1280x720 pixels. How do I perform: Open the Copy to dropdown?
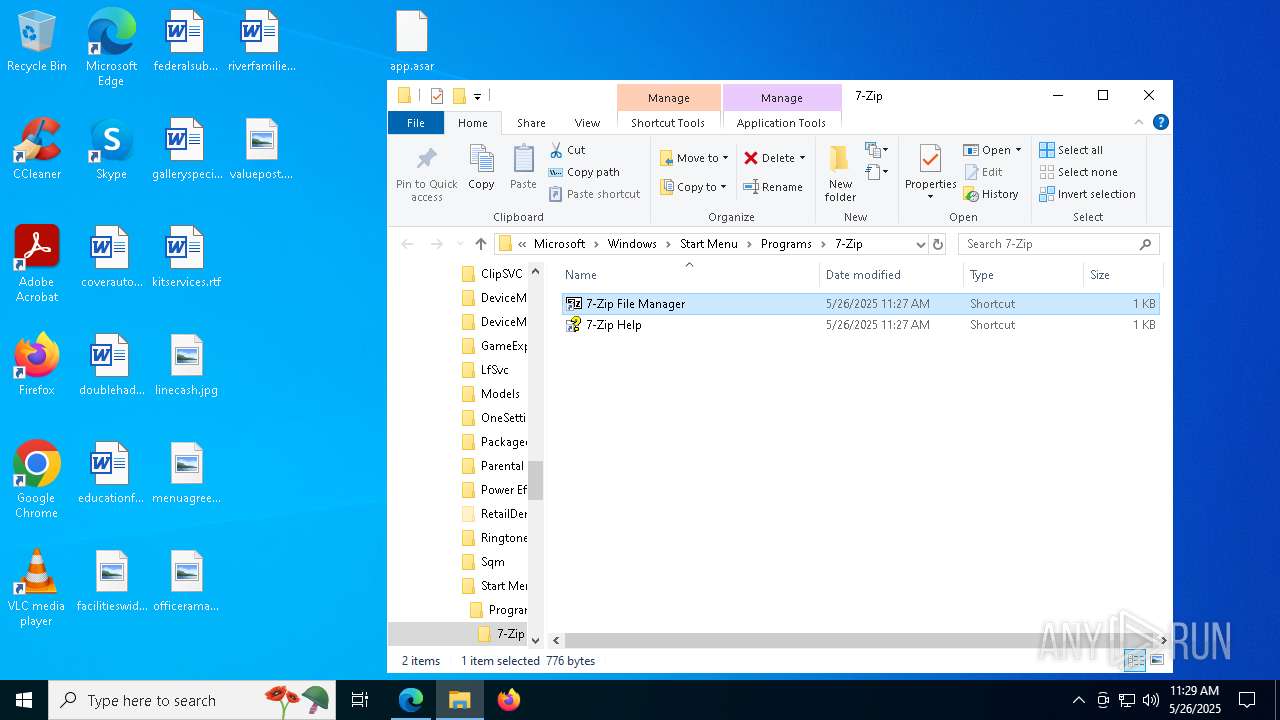[693, 187]
